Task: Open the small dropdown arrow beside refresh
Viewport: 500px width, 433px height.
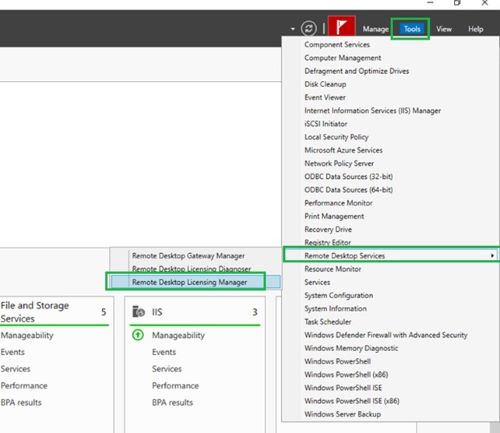Action: [x=293, y=29]
